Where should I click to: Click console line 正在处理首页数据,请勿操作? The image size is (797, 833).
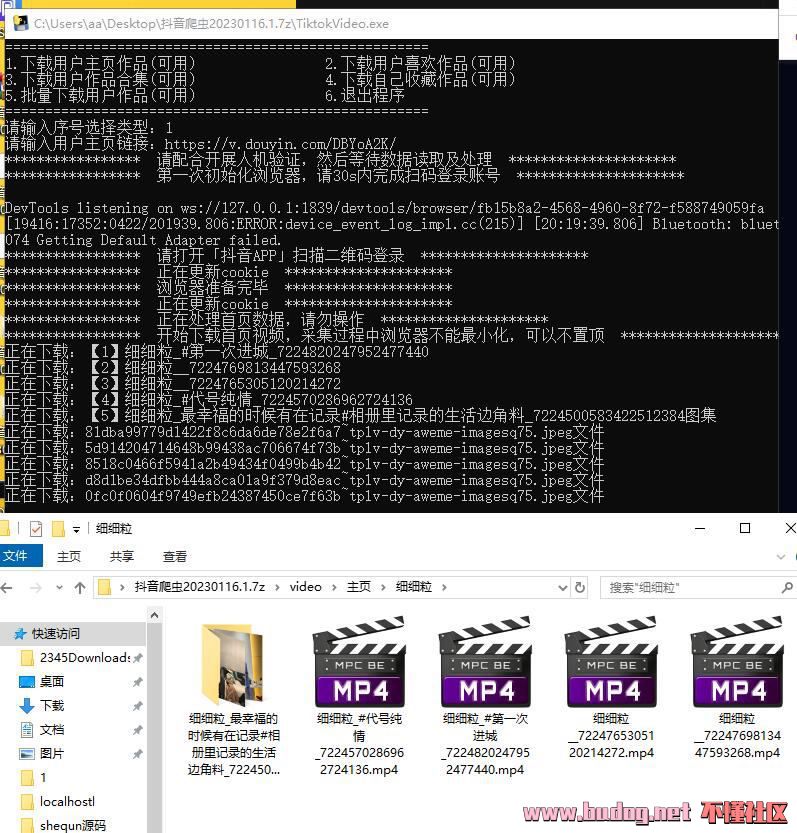click(260, 319)
